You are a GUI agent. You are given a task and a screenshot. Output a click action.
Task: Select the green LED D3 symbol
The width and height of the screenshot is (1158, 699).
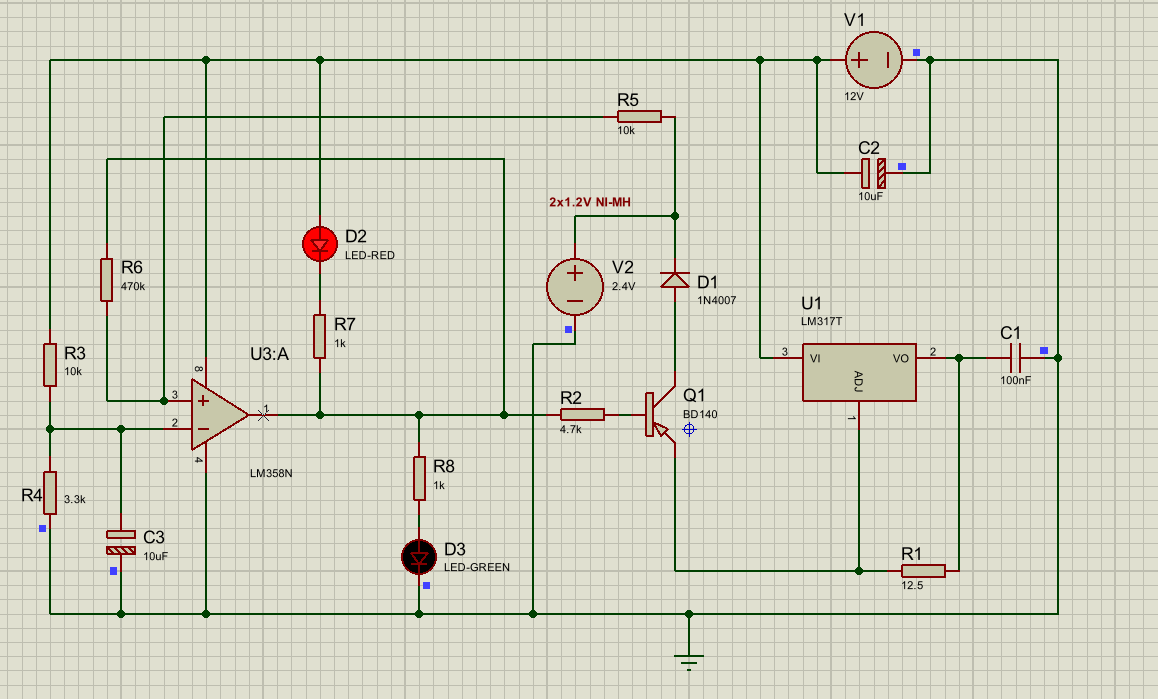419,556
